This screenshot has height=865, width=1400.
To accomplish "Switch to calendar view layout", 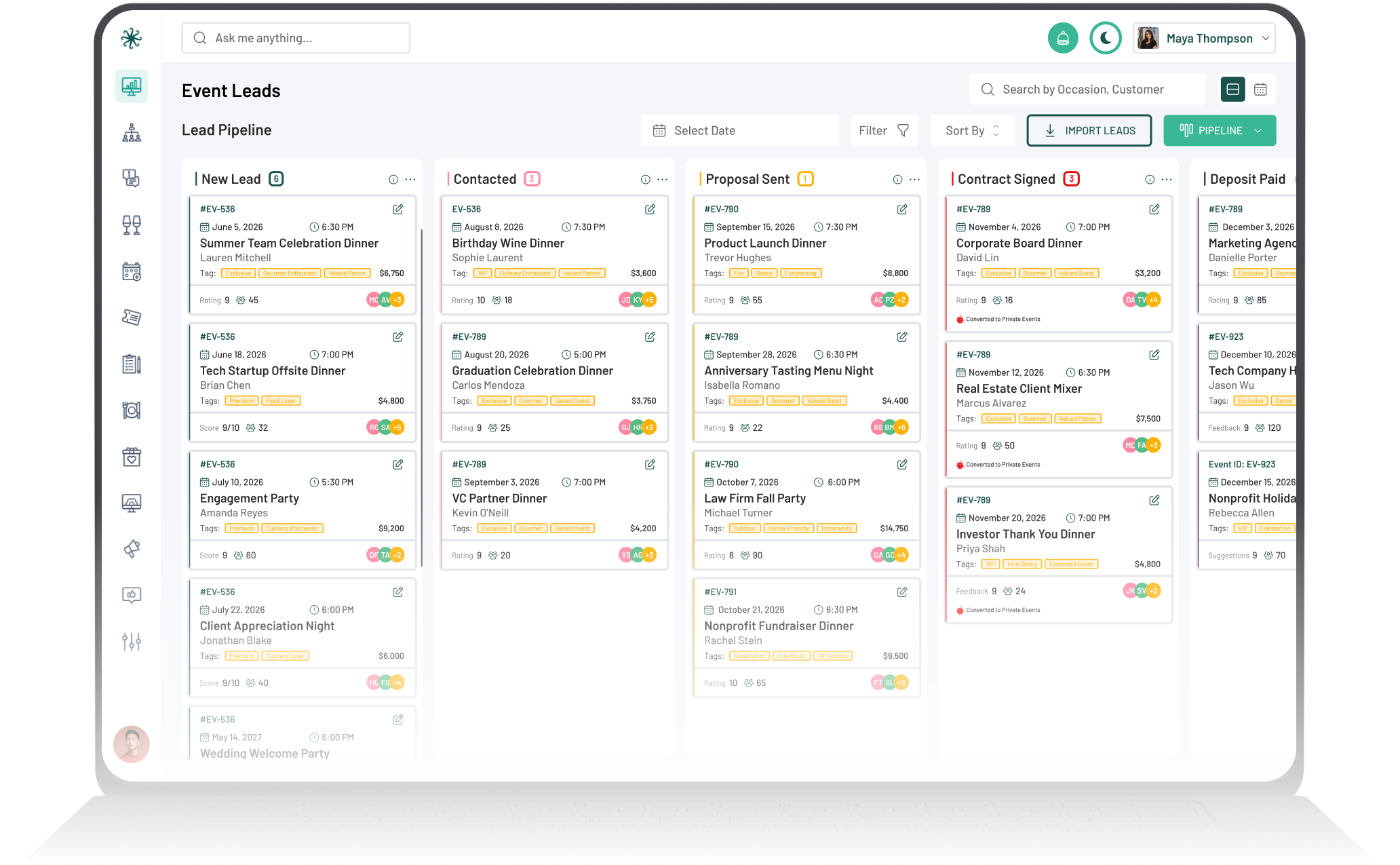I will (1260, 90).
